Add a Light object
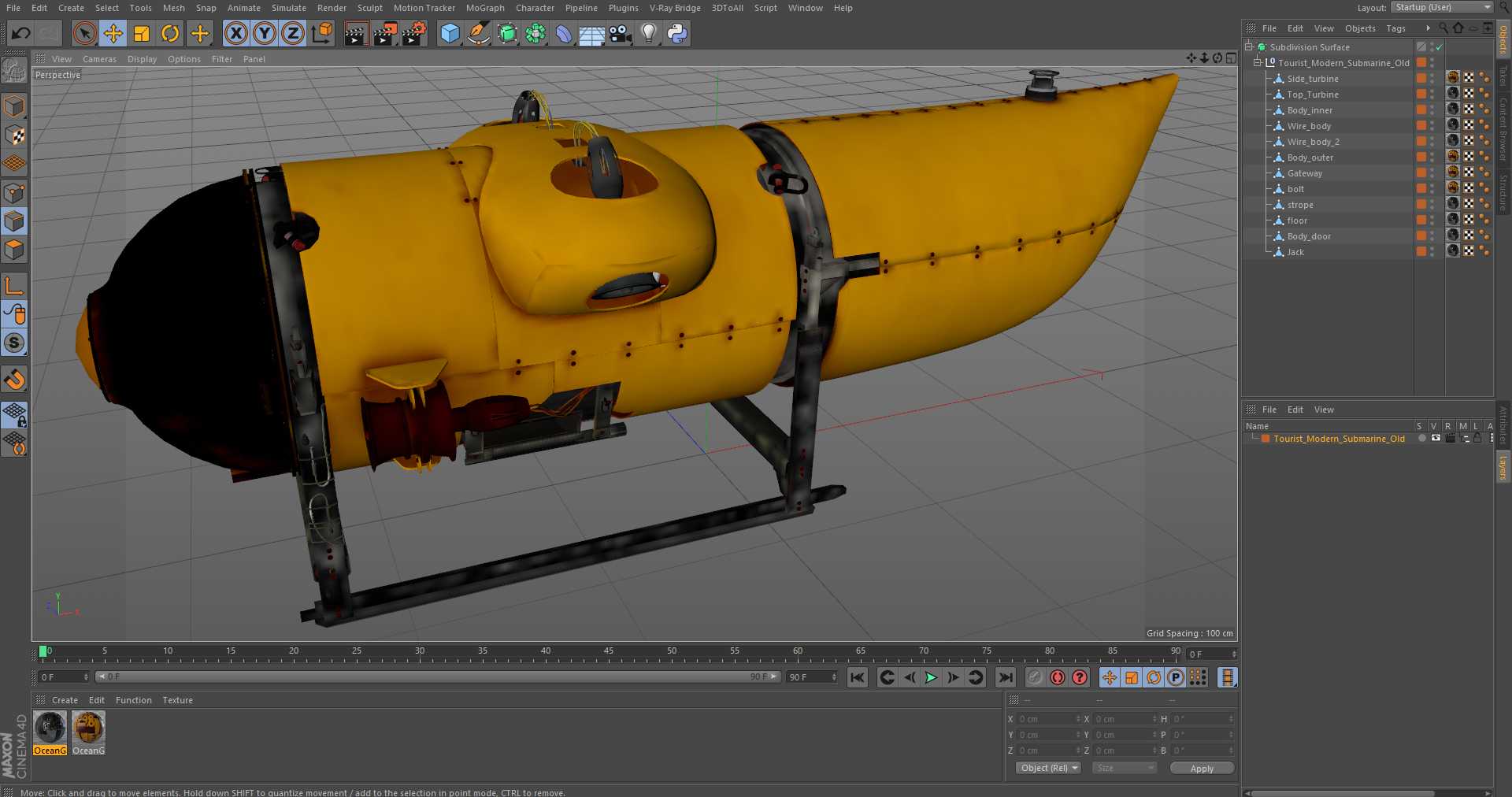Viewport: 1512px width, 797px height. pyautogui.click(x=649, y=33)
